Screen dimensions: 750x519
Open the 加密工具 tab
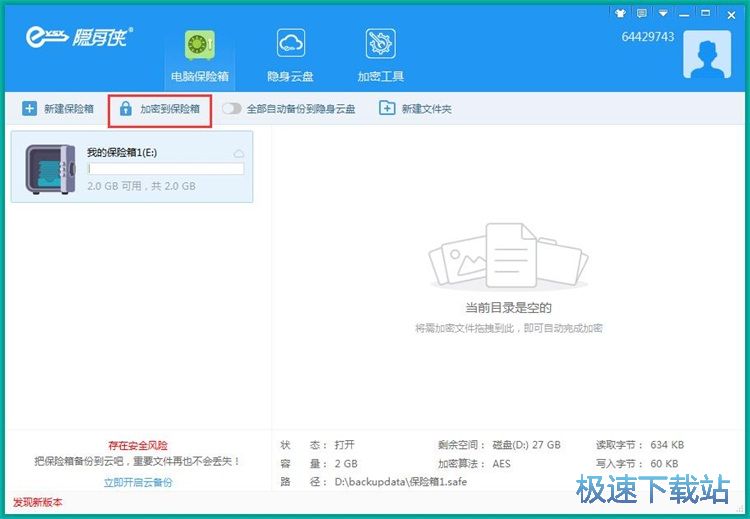[x=381, y=56]
